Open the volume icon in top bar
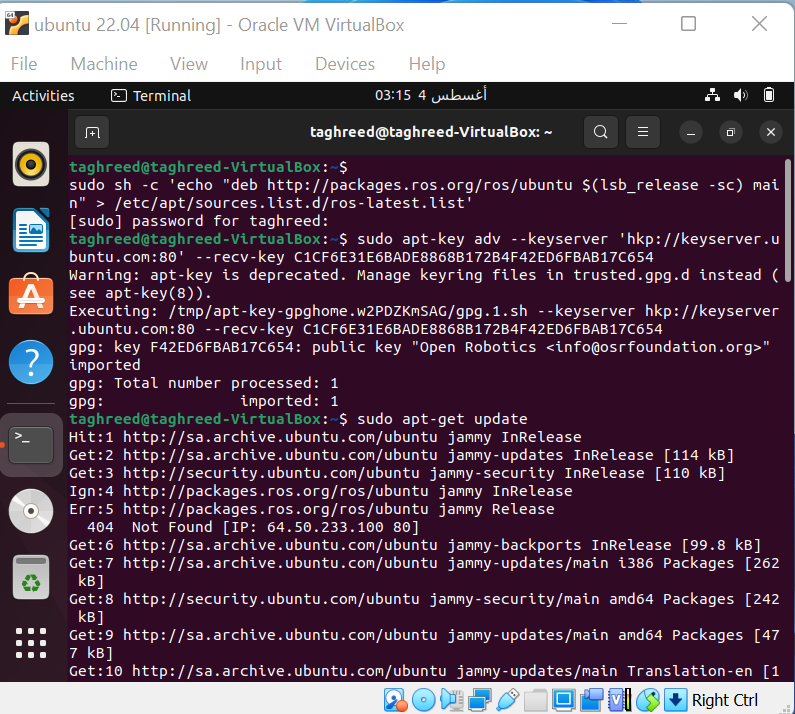This screenshot has width=795, height=714. (740, 95)
